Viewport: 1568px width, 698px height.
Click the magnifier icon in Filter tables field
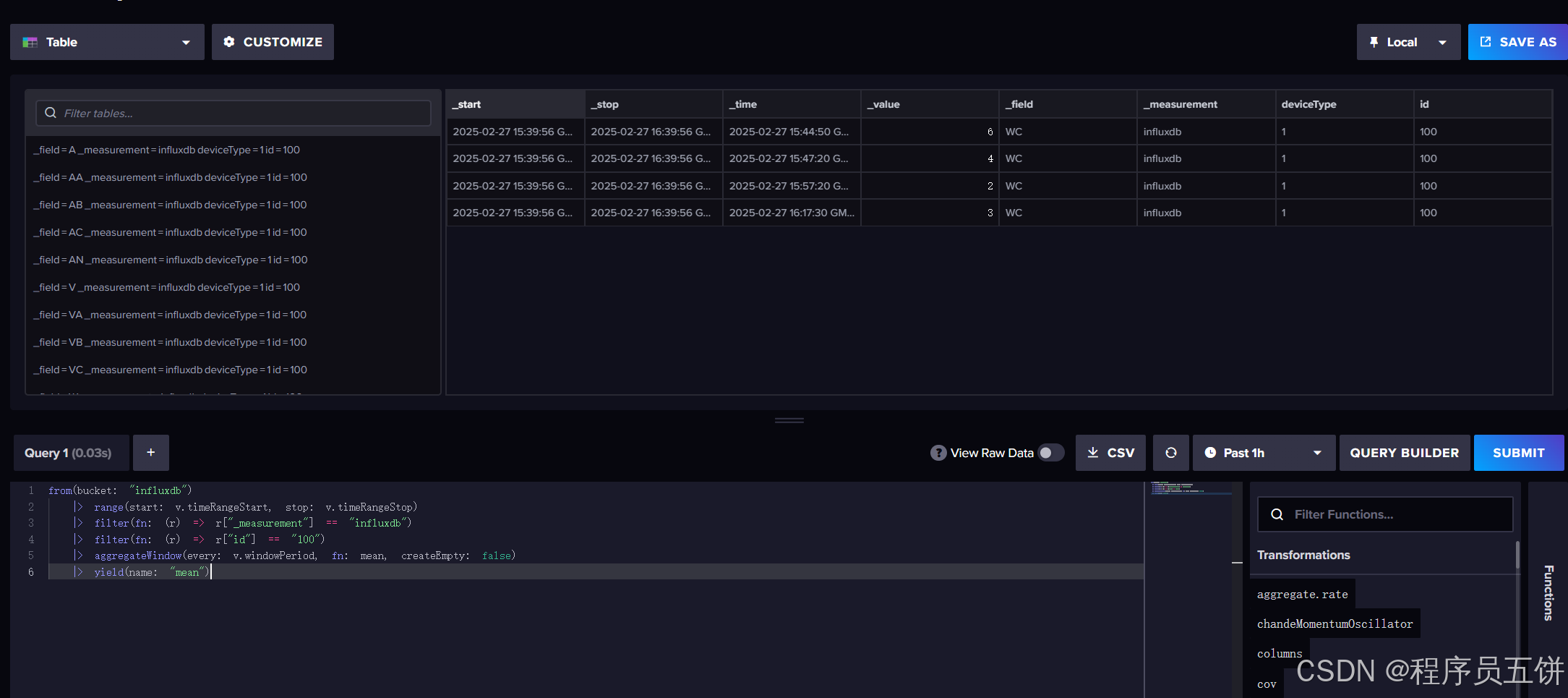click(50, 113)
